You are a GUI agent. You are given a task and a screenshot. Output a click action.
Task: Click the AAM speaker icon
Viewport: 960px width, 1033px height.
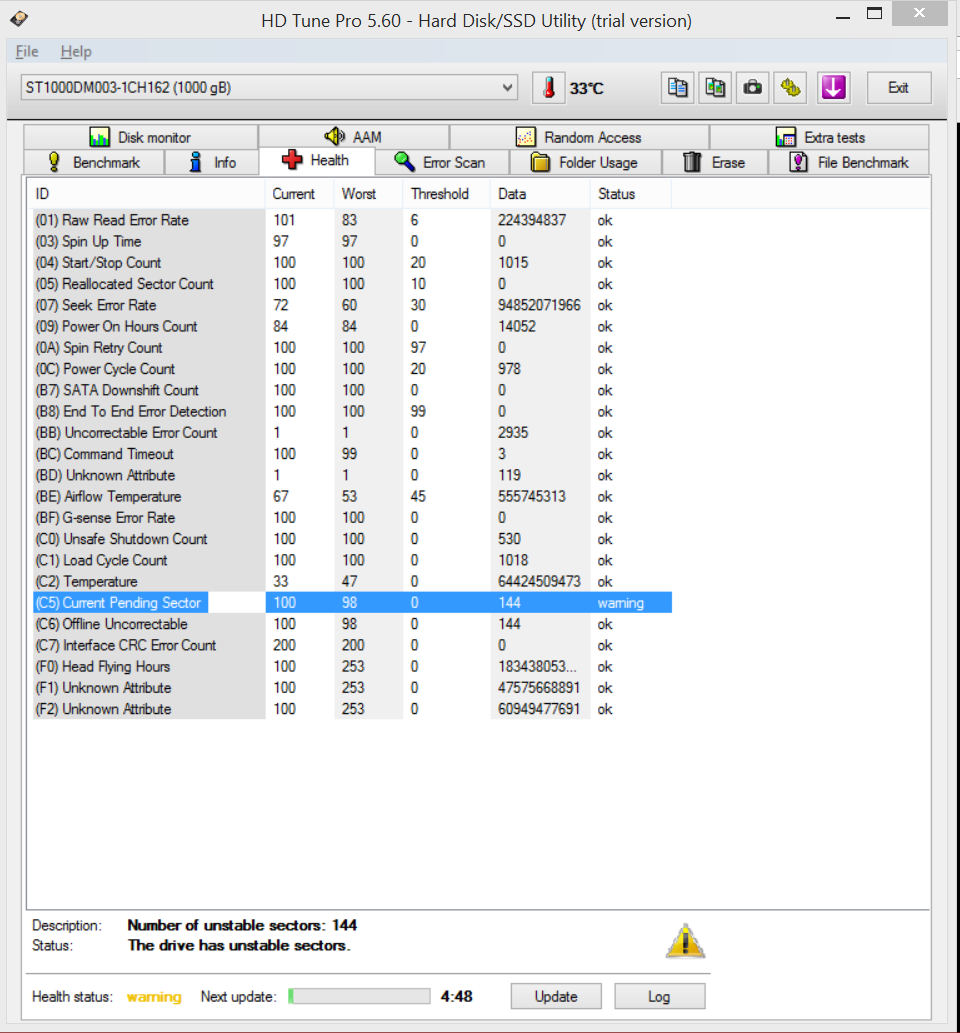tap(335, 136)
